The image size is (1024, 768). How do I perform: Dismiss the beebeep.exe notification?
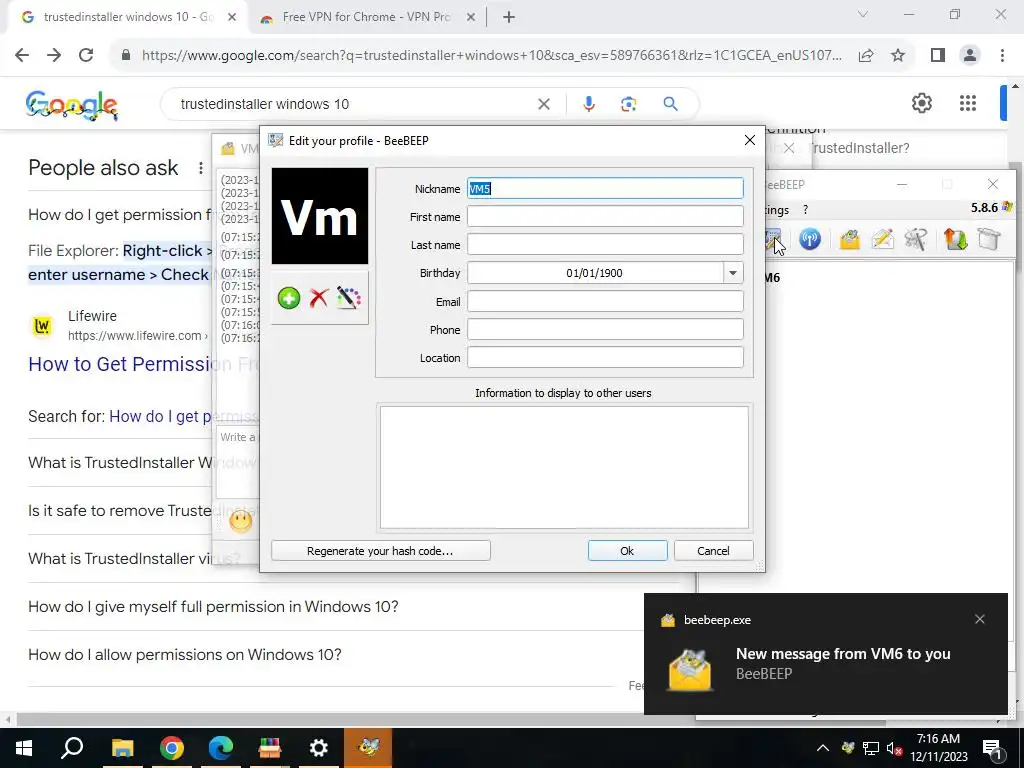pyautogui.click(x=980, y=619)
